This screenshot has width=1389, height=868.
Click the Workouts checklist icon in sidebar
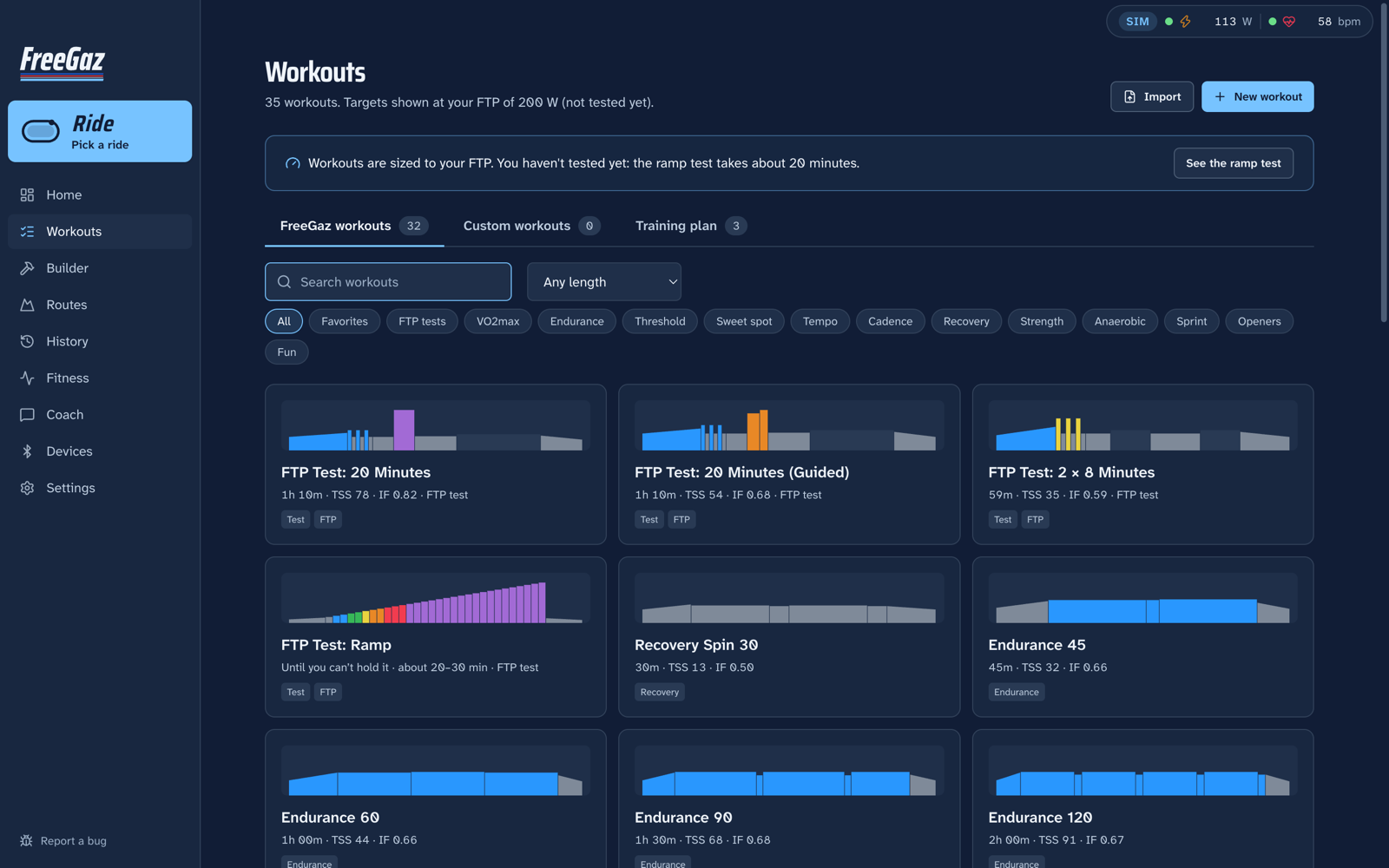coord(27,232)
